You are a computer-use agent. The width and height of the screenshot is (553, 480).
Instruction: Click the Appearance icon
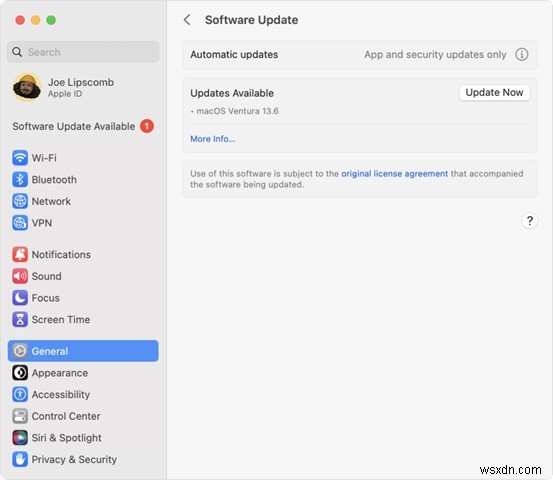coord(20,373)
